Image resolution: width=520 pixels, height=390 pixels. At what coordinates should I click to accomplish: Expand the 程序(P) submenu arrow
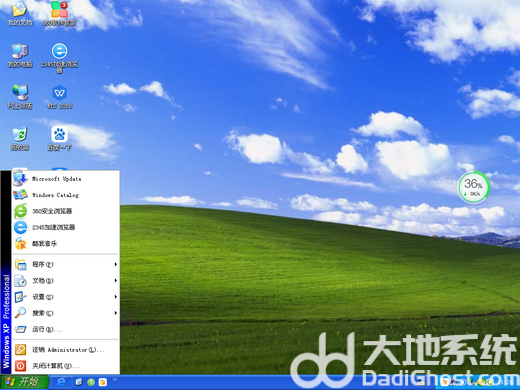[116, 264]
